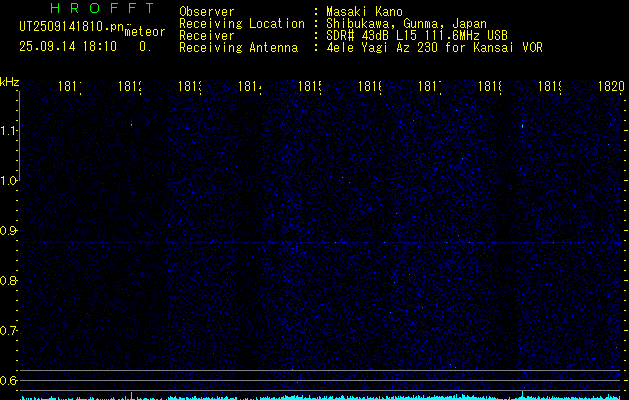Click the observer name Masaki Kano

point(364,12)
